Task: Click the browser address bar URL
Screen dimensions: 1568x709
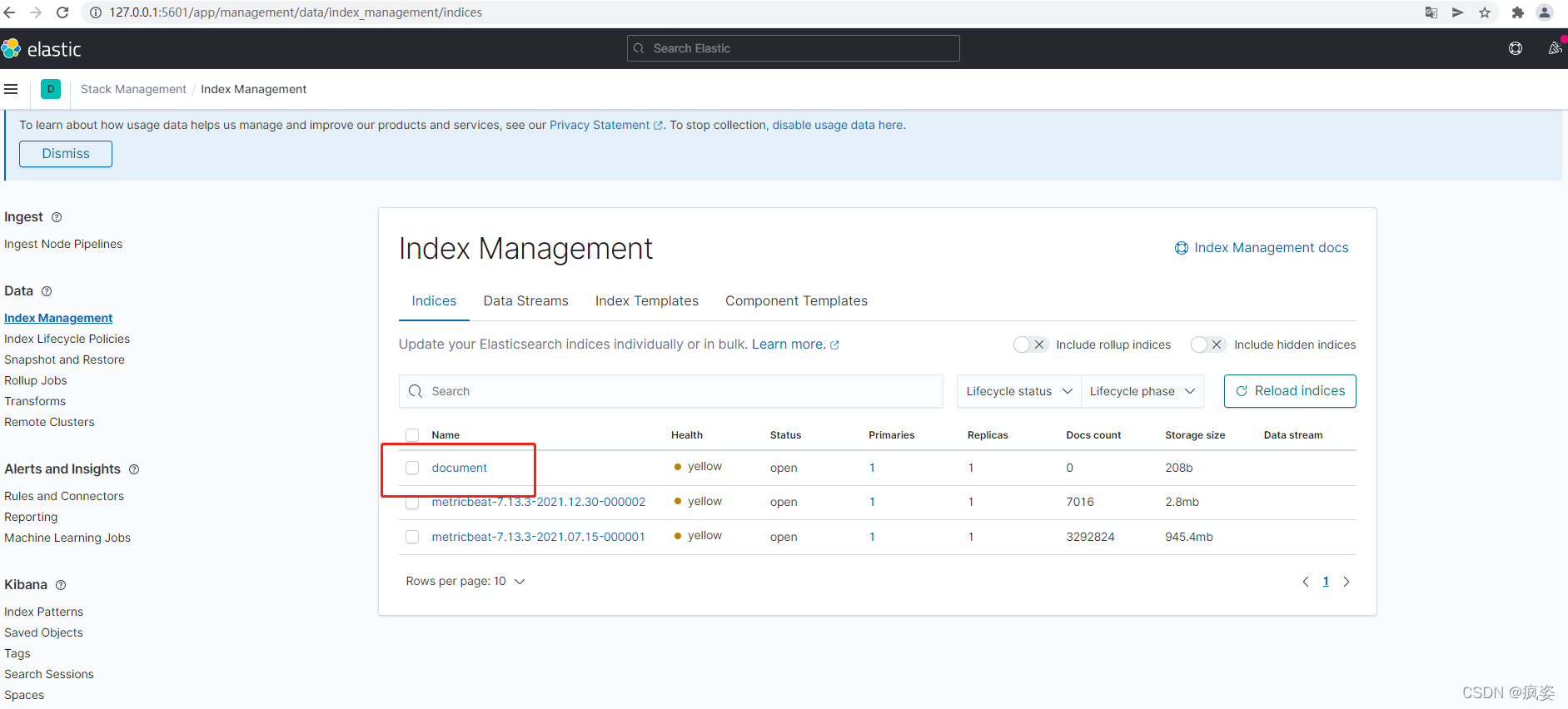Action: 296,12
